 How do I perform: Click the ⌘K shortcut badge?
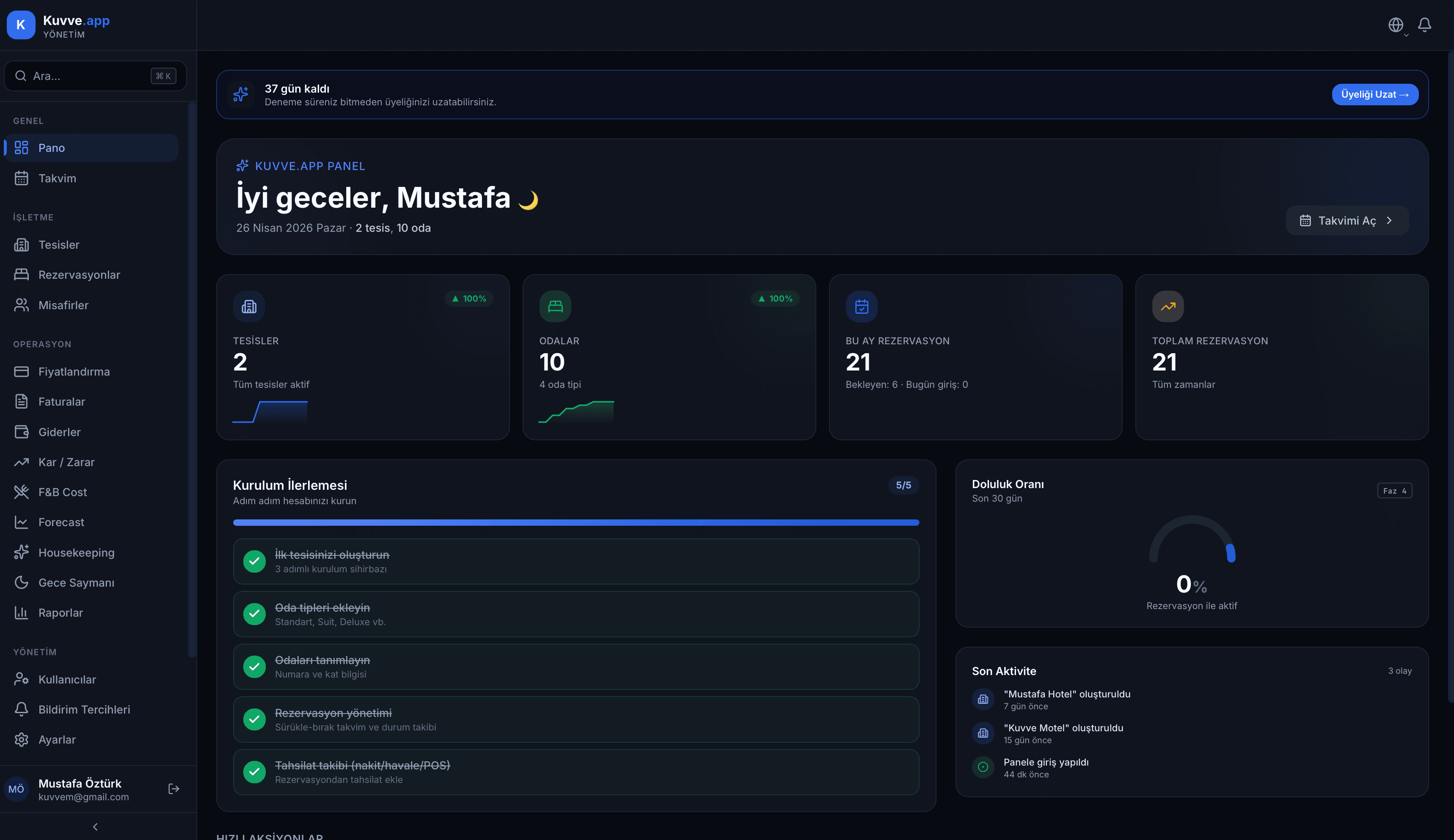click(x=163, y=76)
